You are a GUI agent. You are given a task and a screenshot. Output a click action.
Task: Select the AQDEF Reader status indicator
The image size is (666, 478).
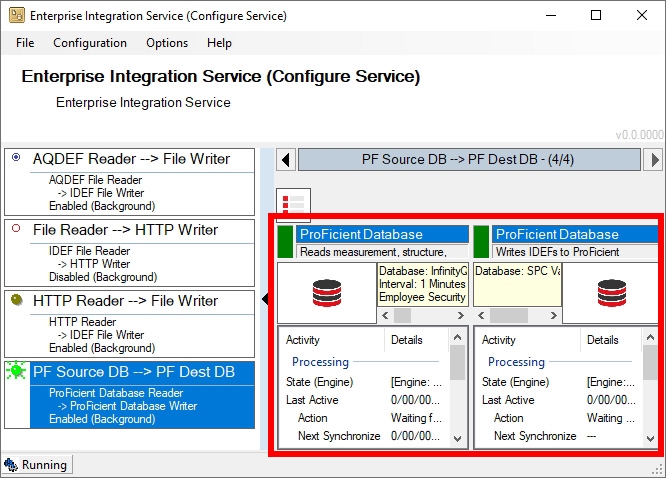pos(15,158)
